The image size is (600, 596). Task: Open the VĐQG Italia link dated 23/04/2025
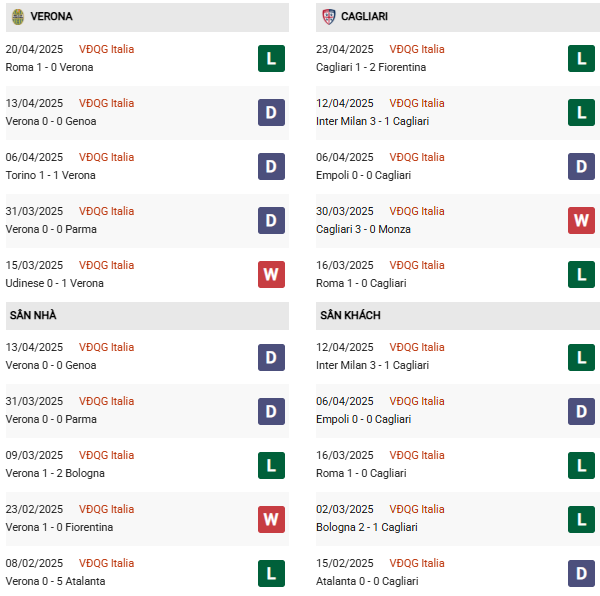point(418,49)
